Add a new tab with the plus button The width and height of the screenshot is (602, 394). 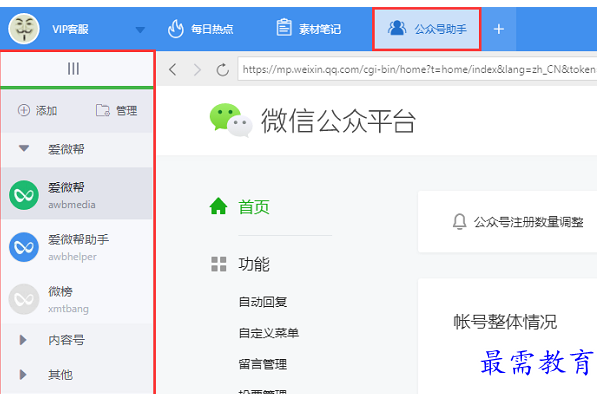(499, 29)
